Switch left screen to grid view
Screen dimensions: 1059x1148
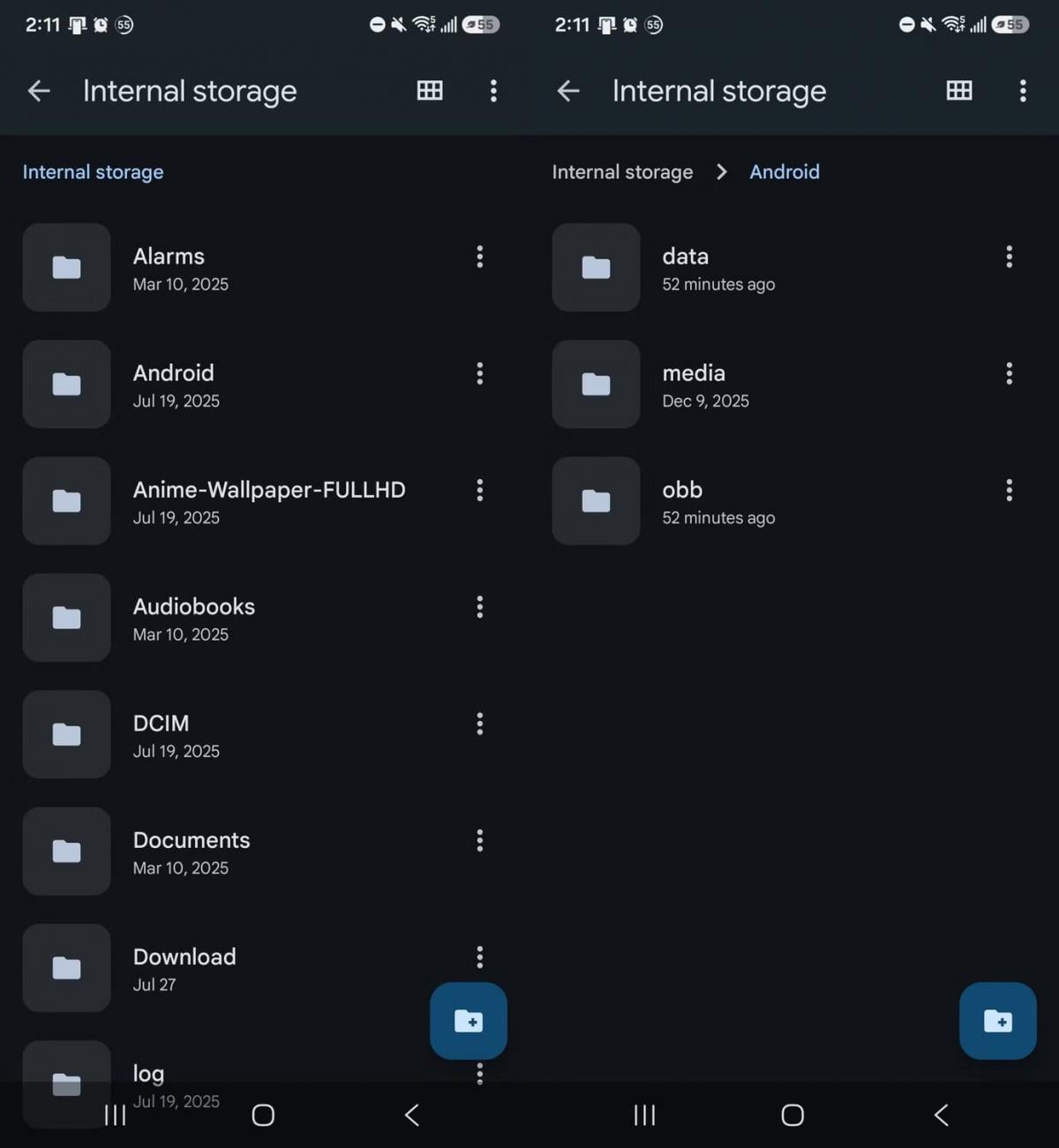pos(430,90)
